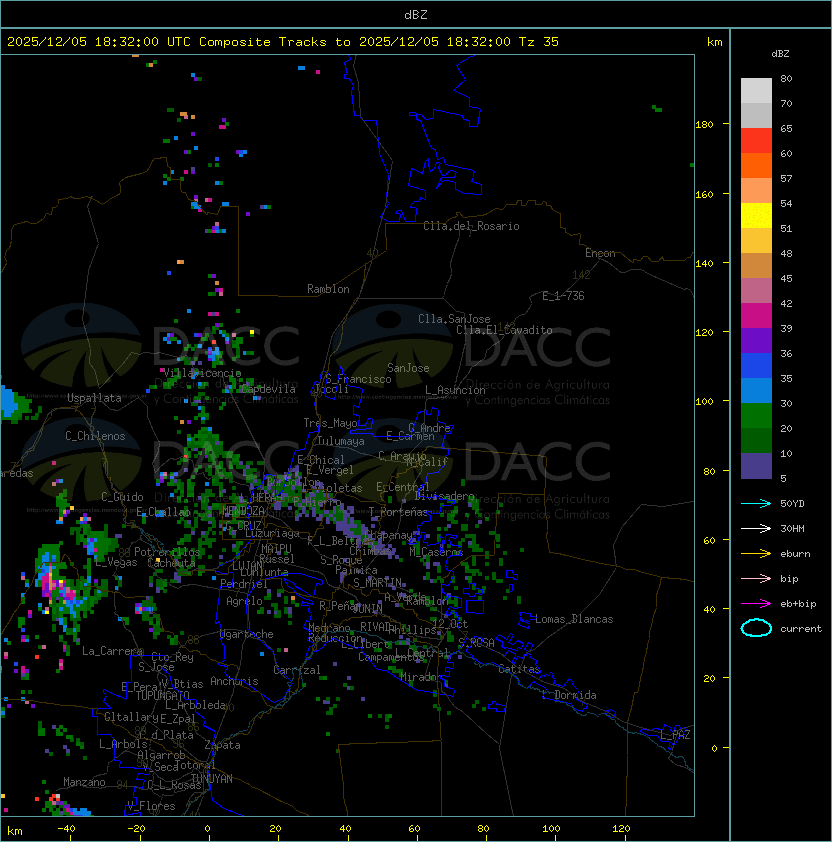Click the 'Clla.SanJose' map label
The width and height of the screenshot is (832, 842).
tap(454, 319)
